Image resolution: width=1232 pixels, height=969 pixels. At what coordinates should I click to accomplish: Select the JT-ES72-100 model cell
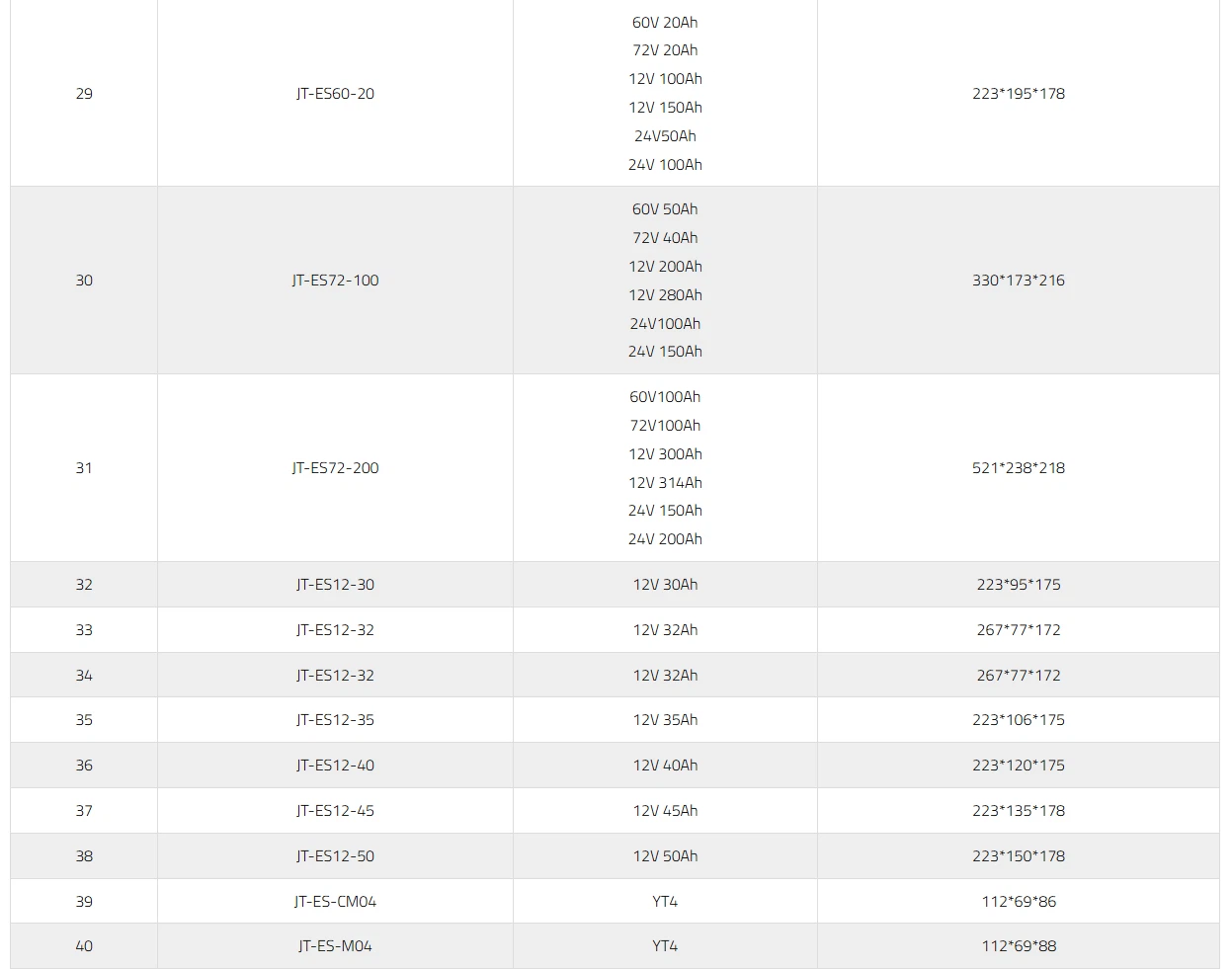(x=335, y=281)
